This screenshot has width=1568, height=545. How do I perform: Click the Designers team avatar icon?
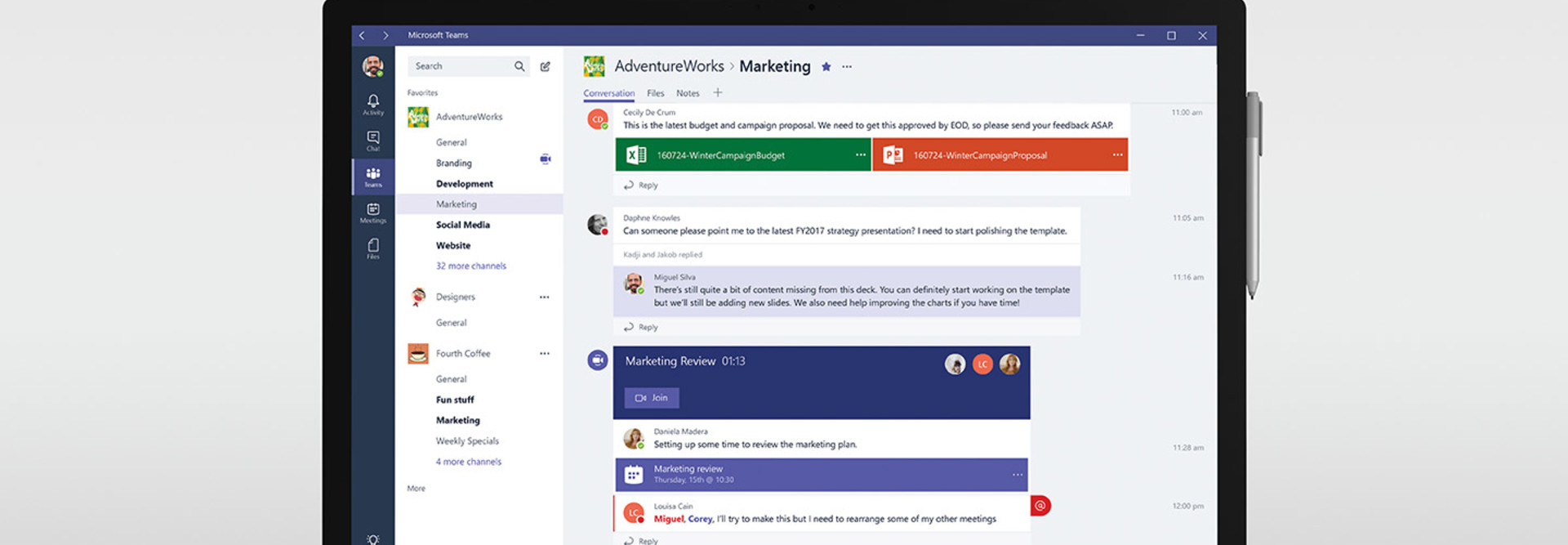(418, 297)
